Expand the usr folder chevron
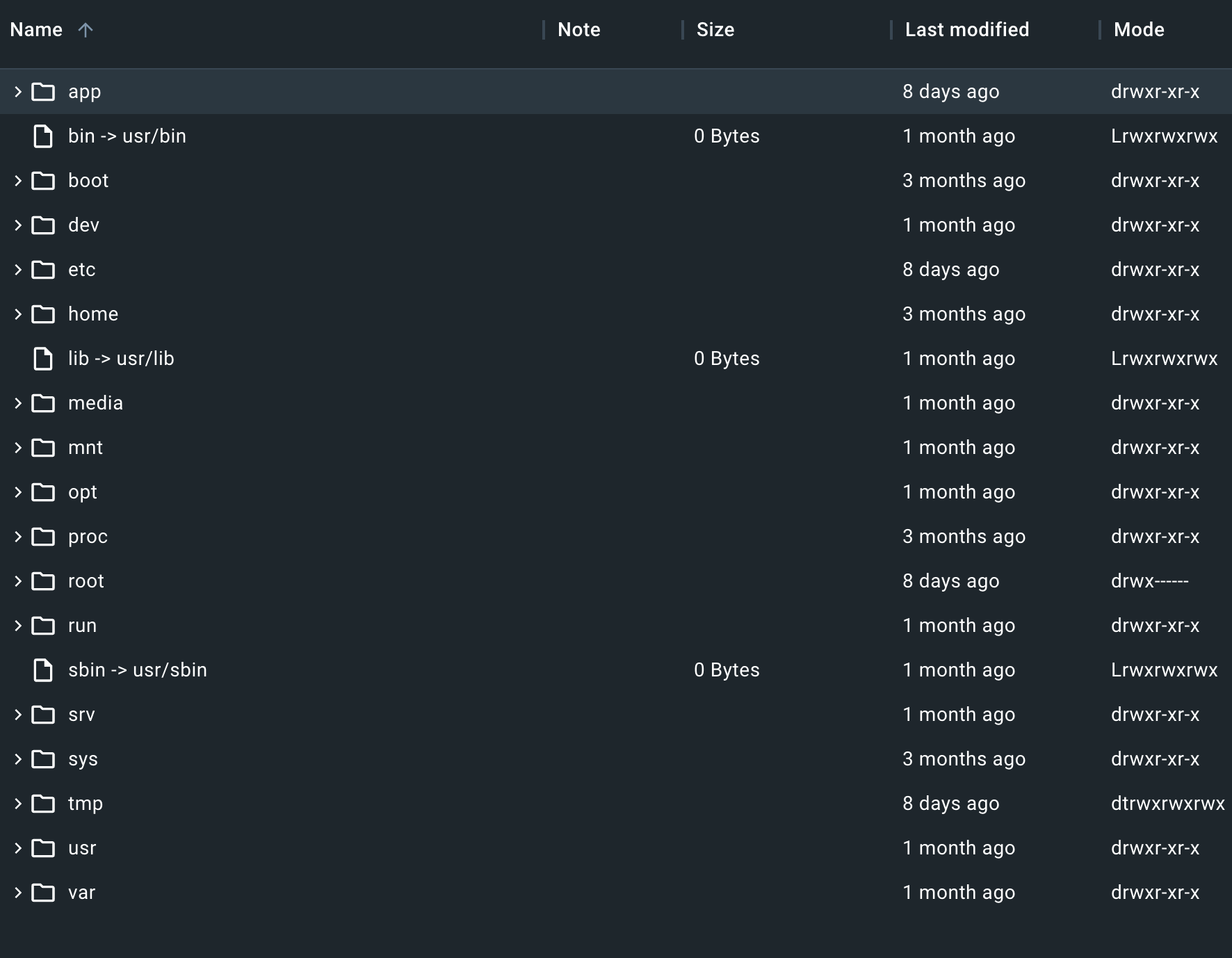 click(18, 848)
